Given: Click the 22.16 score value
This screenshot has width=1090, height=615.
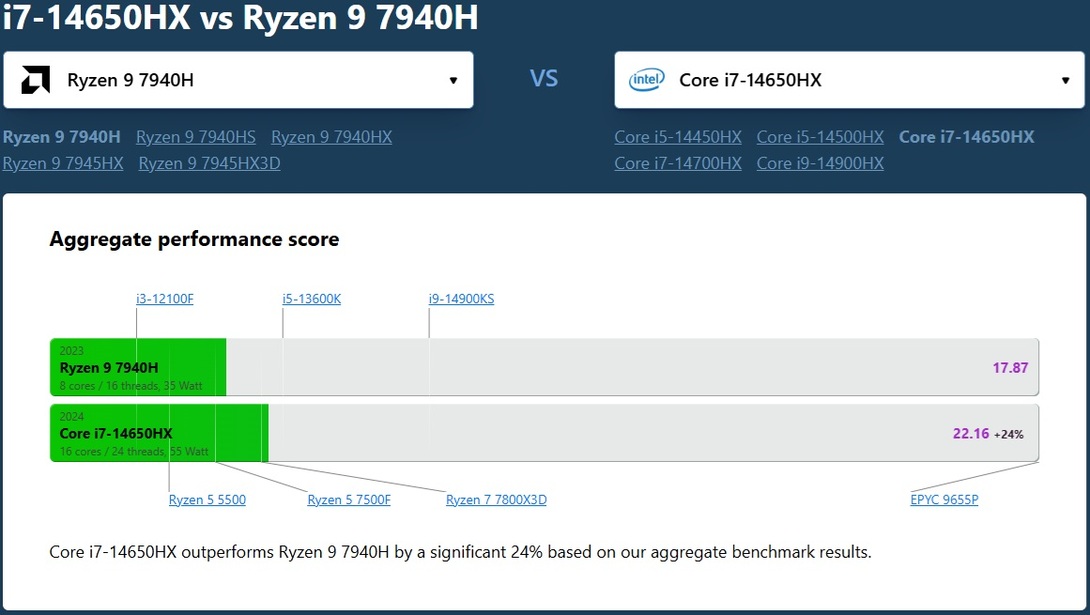Looking at the screenshot, I should click(x=970, y=434).
